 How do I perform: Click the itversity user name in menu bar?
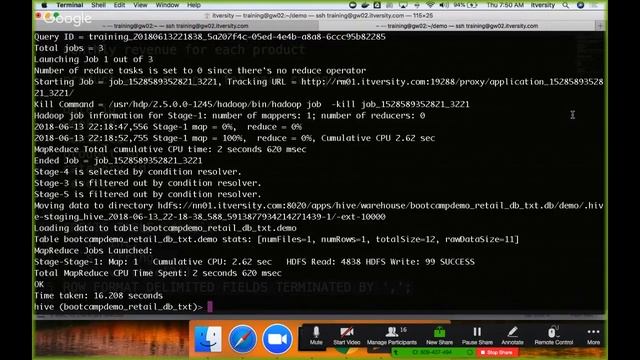(542, 5)
